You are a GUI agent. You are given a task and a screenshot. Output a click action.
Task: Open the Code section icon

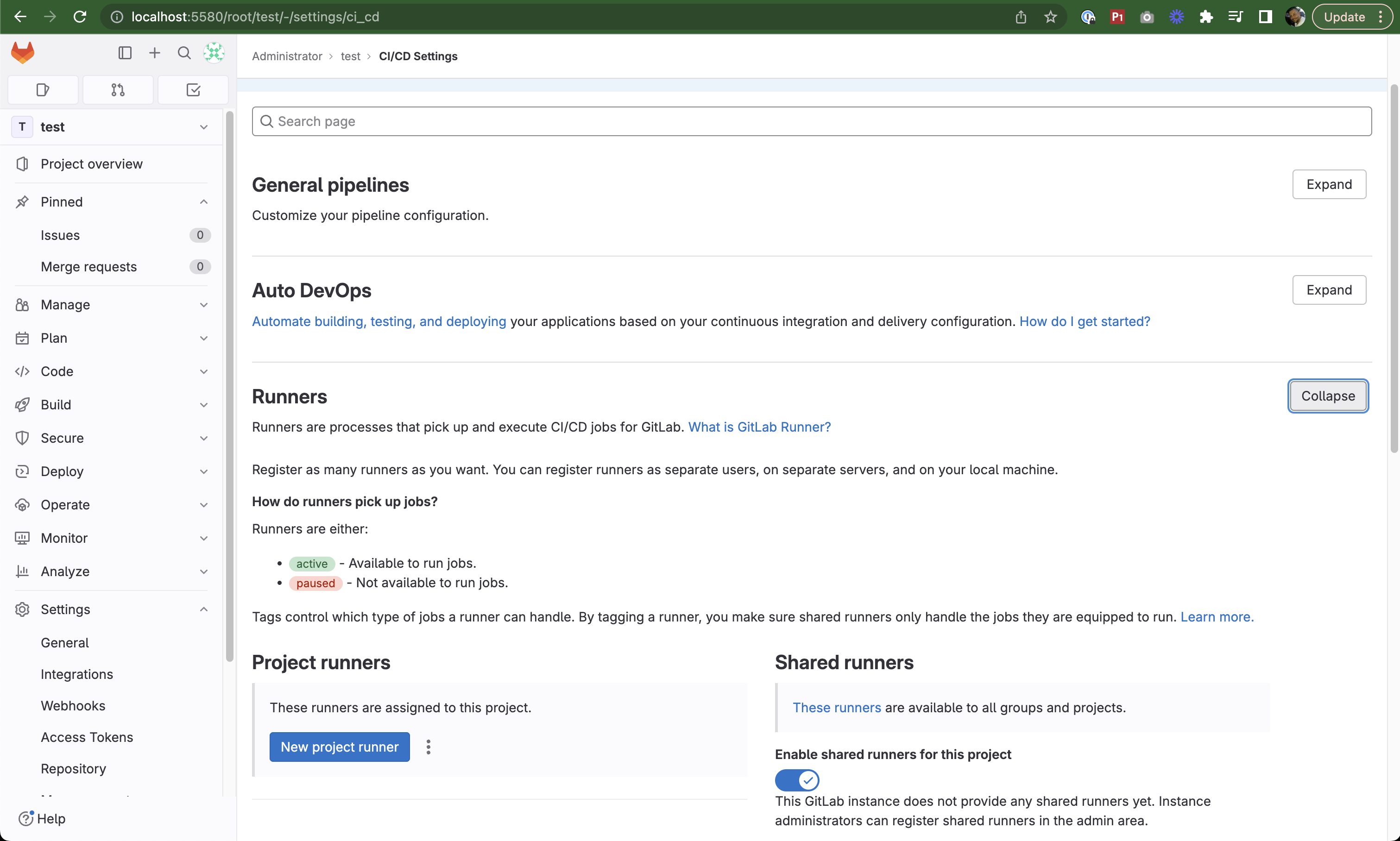coord(22,371)
